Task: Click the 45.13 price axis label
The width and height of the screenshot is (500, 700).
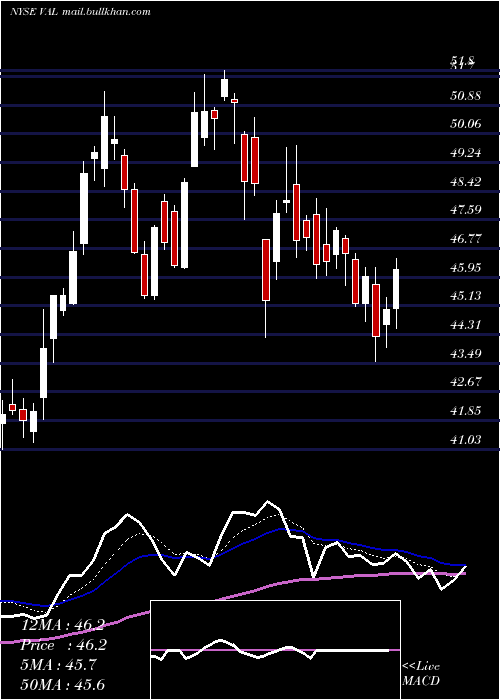Action: [466, 296]
